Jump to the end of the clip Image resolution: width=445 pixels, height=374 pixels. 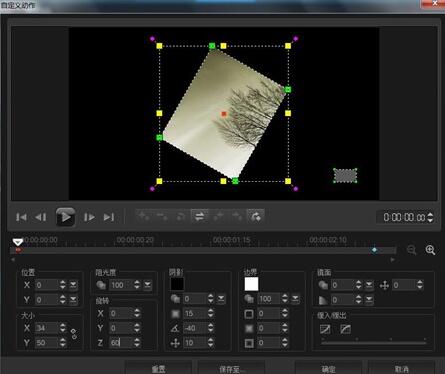[109, 217]
